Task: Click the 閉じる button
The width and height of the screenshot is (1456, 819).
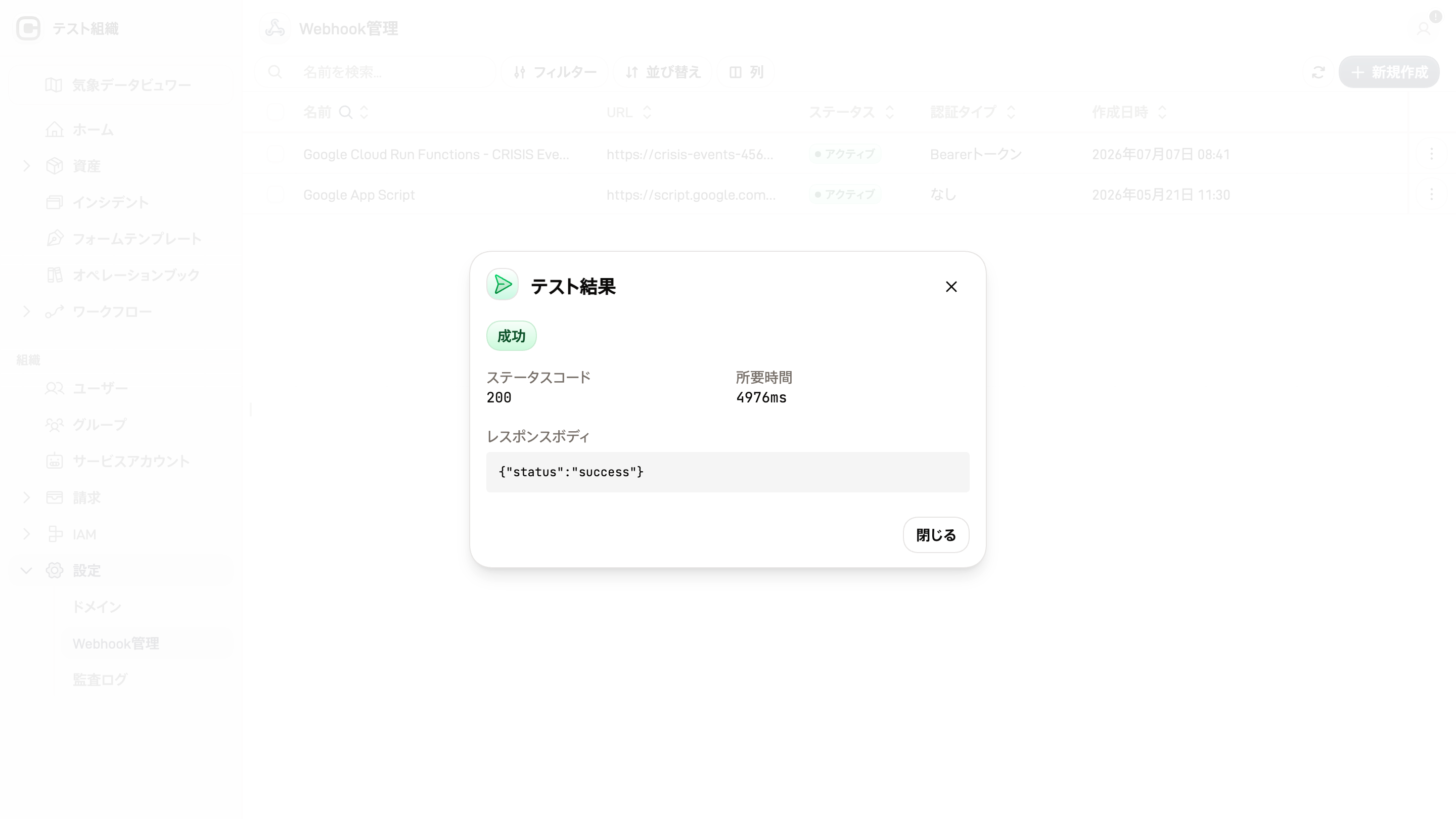Action: pos(936,535)
